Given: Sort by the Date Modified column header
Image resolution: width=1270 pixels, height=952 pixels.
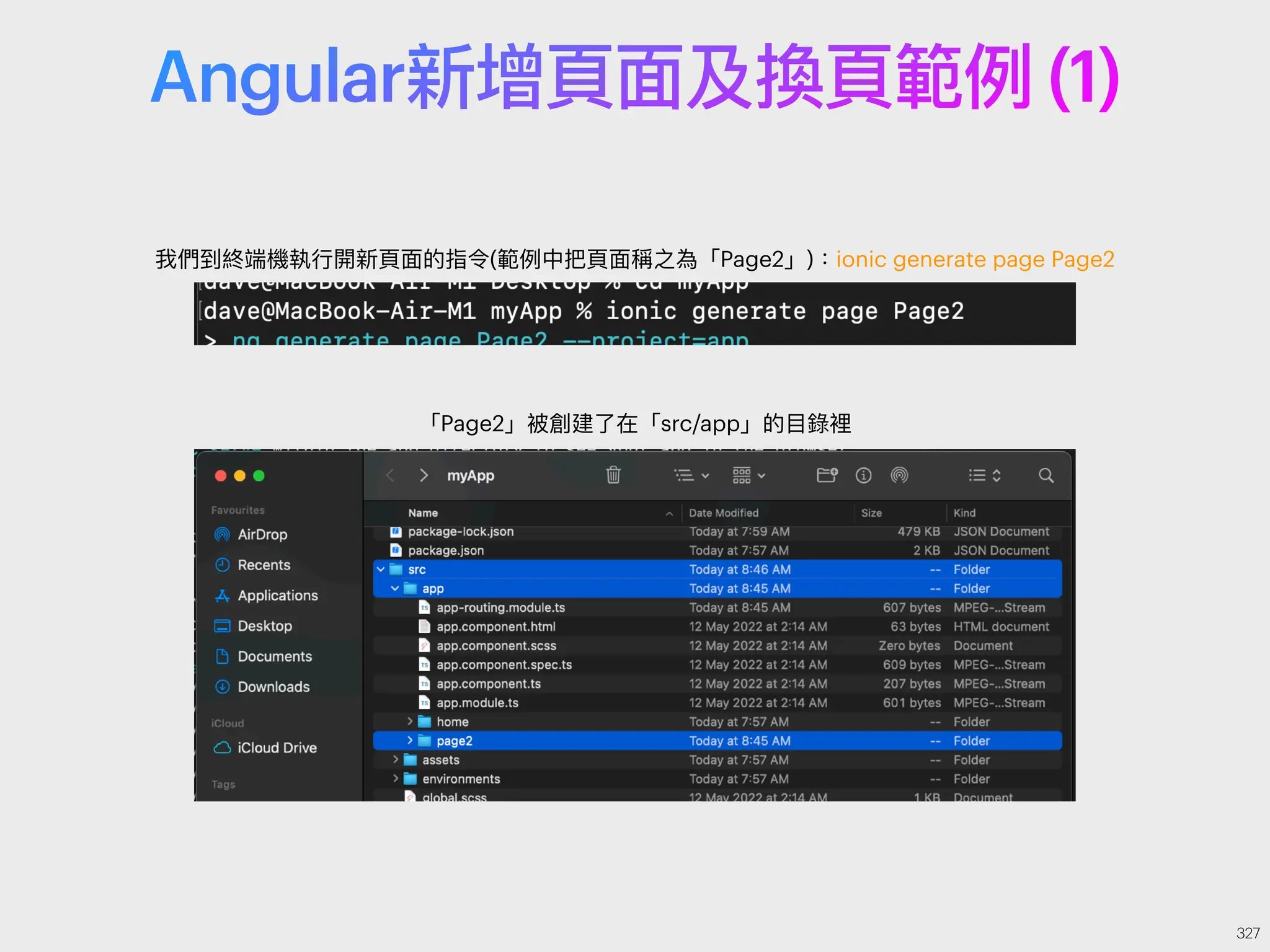Looking at the screenshot, I should pyautogui.click(x=724, y=513).
